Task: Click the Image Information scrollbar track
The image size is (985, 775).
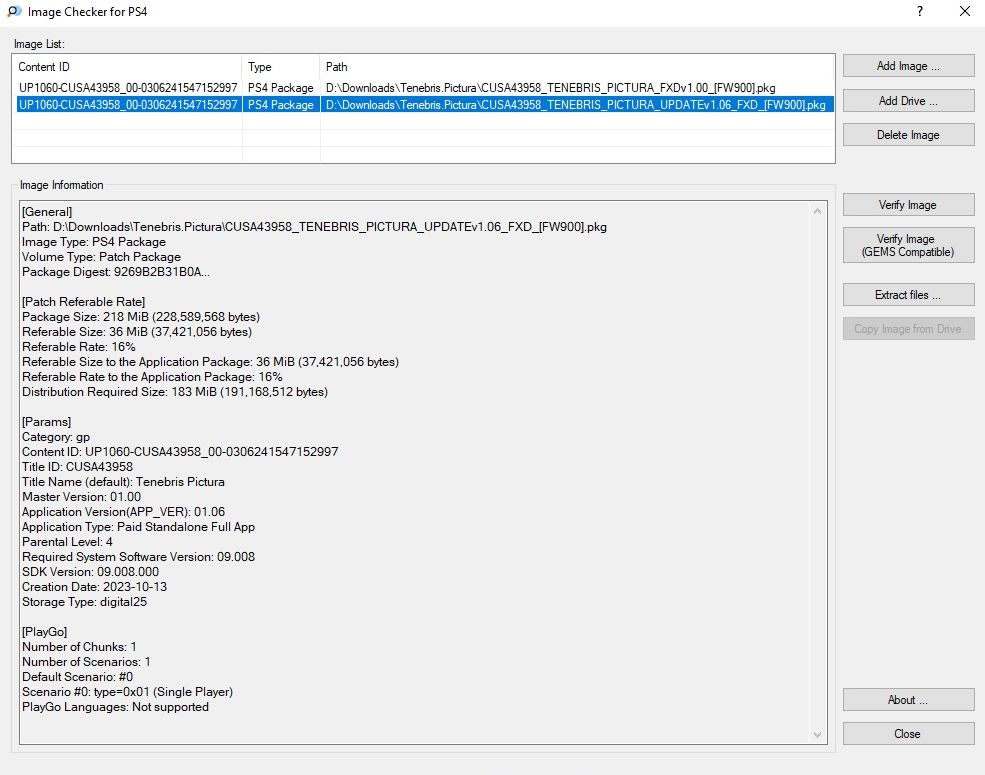Action: 819,470
